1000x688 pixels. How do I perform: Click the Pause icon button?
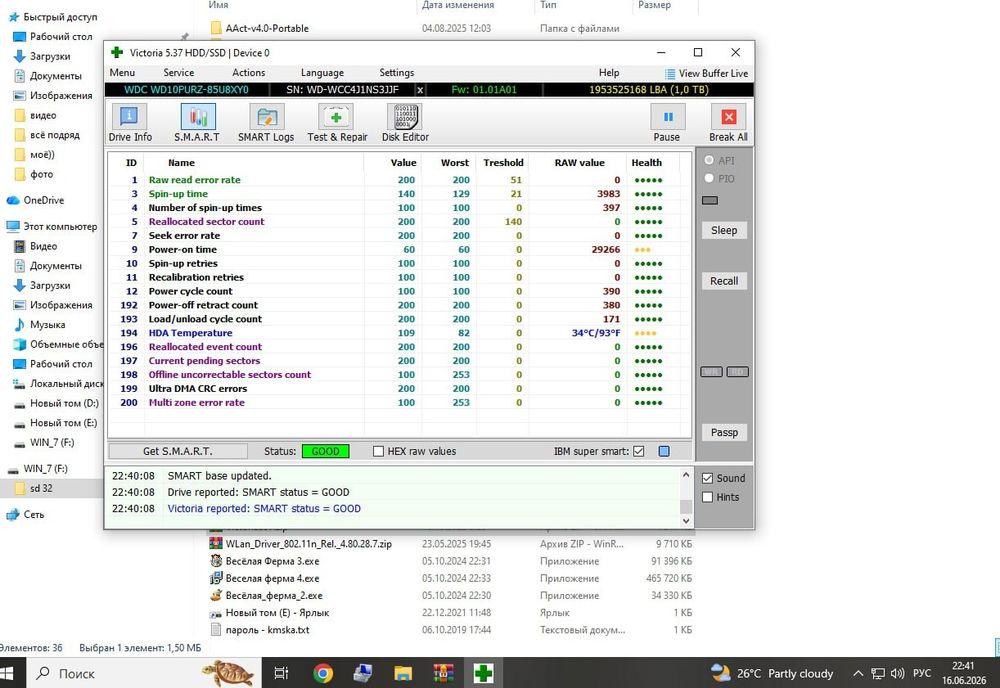click(668, 117)
